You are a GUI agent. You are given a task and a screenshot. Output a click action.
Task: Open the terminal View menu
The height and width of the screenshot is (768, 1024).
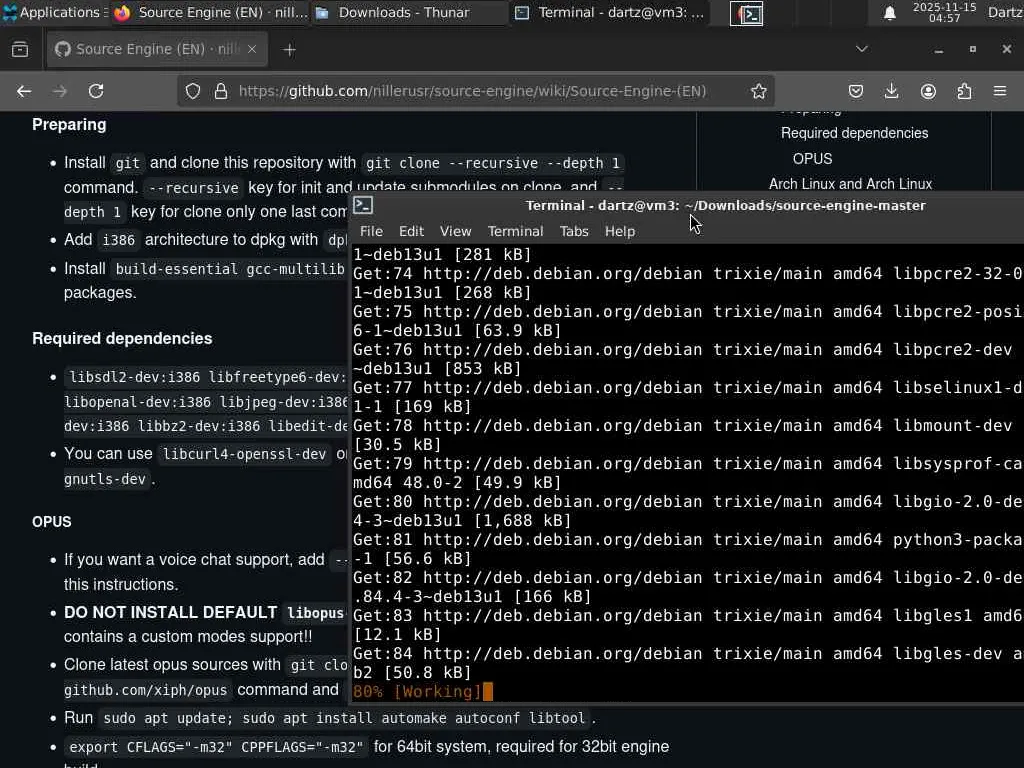pos(455,231)
